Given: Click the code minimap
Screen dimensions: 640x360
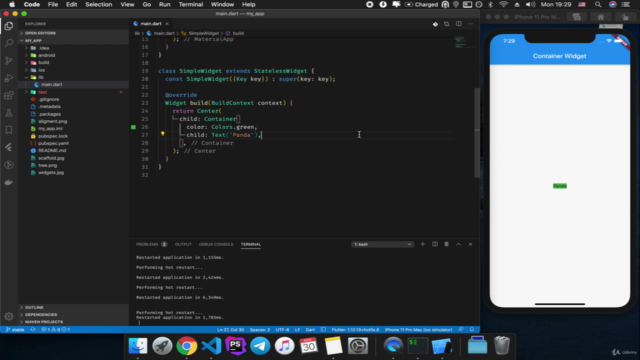Looking at the screenshot, I should tap(464, 42).
